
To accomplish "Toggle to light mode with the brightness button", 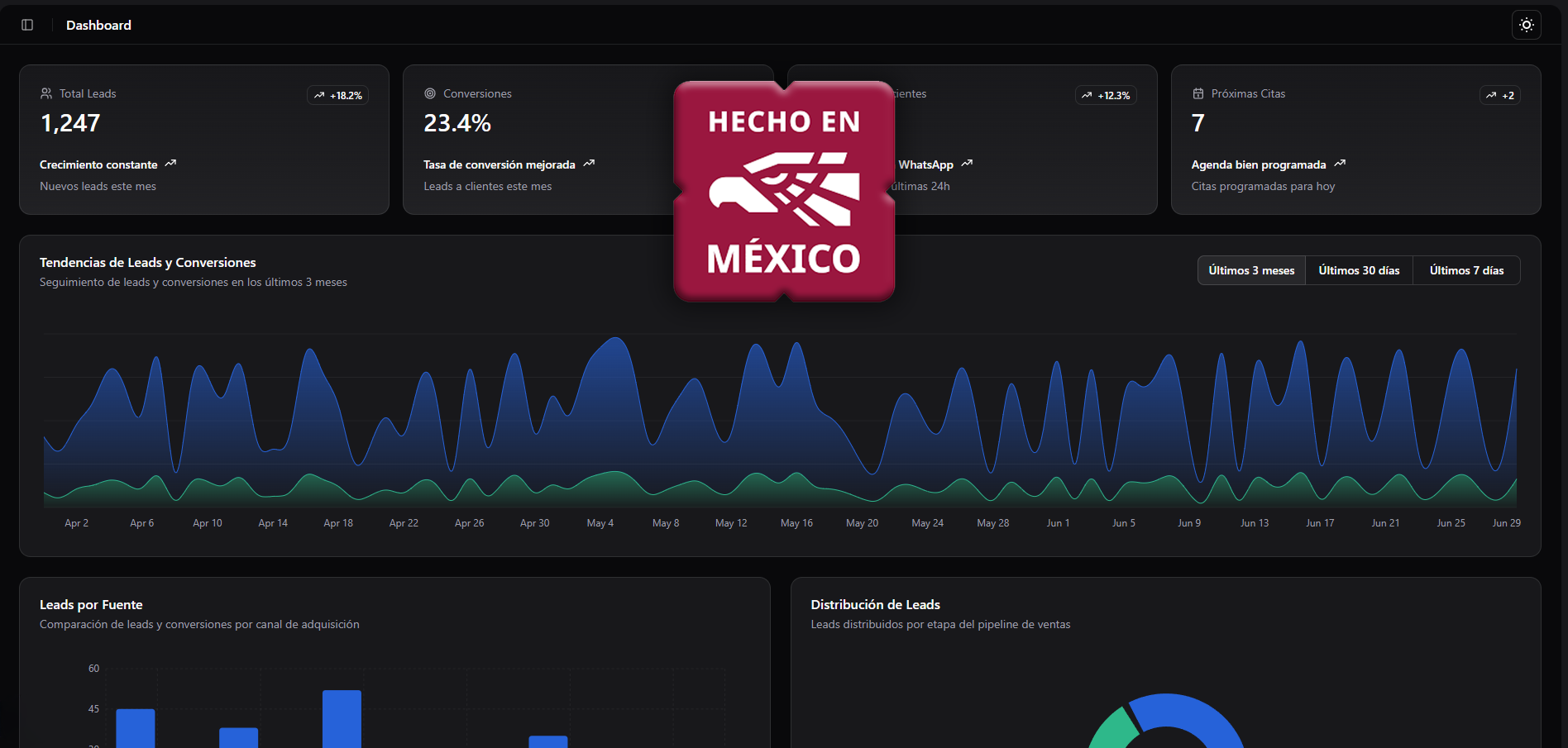I will pos(1526,25).
